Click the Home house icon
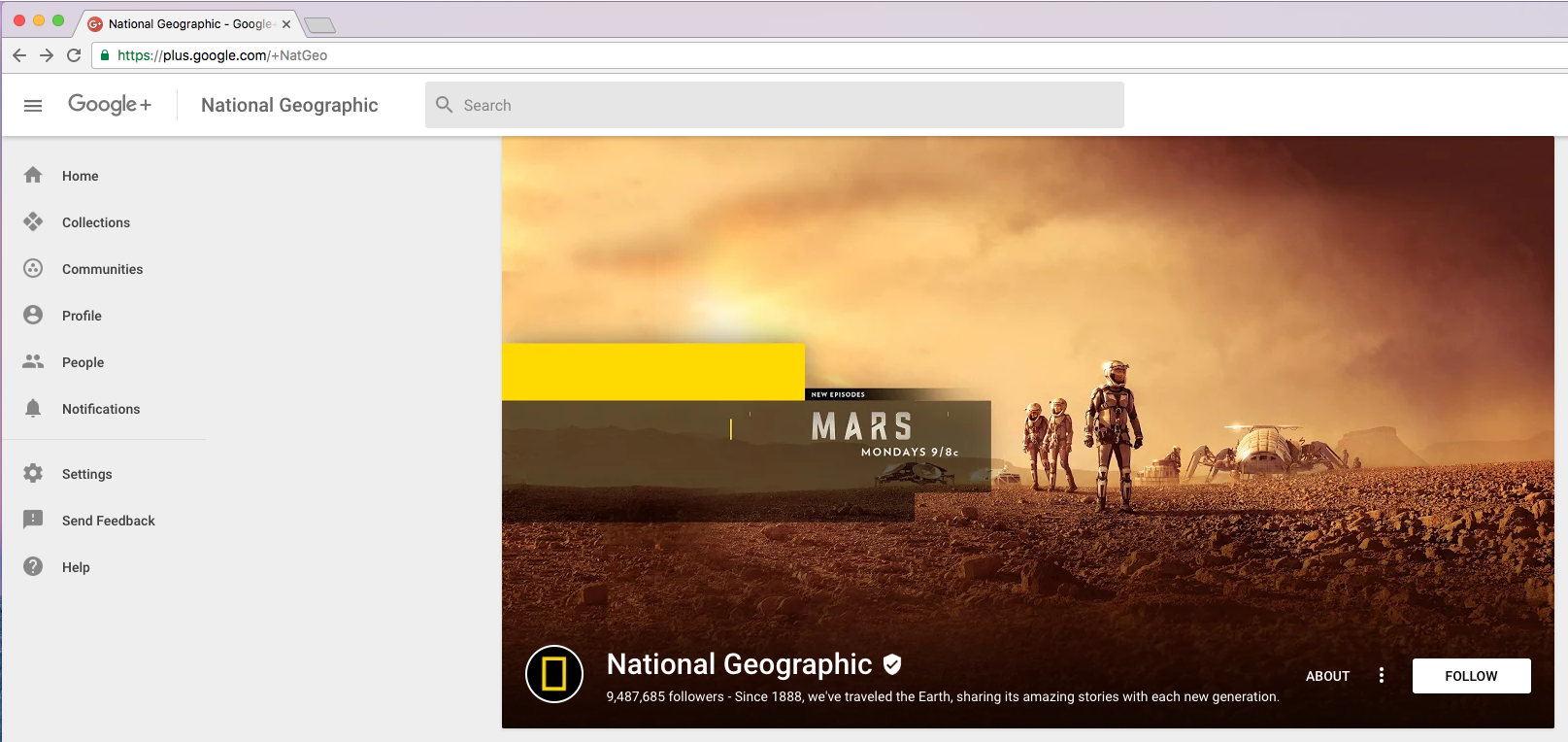Image resolution: width=1568 pixels, height=742 pixels. pos(33,175)
